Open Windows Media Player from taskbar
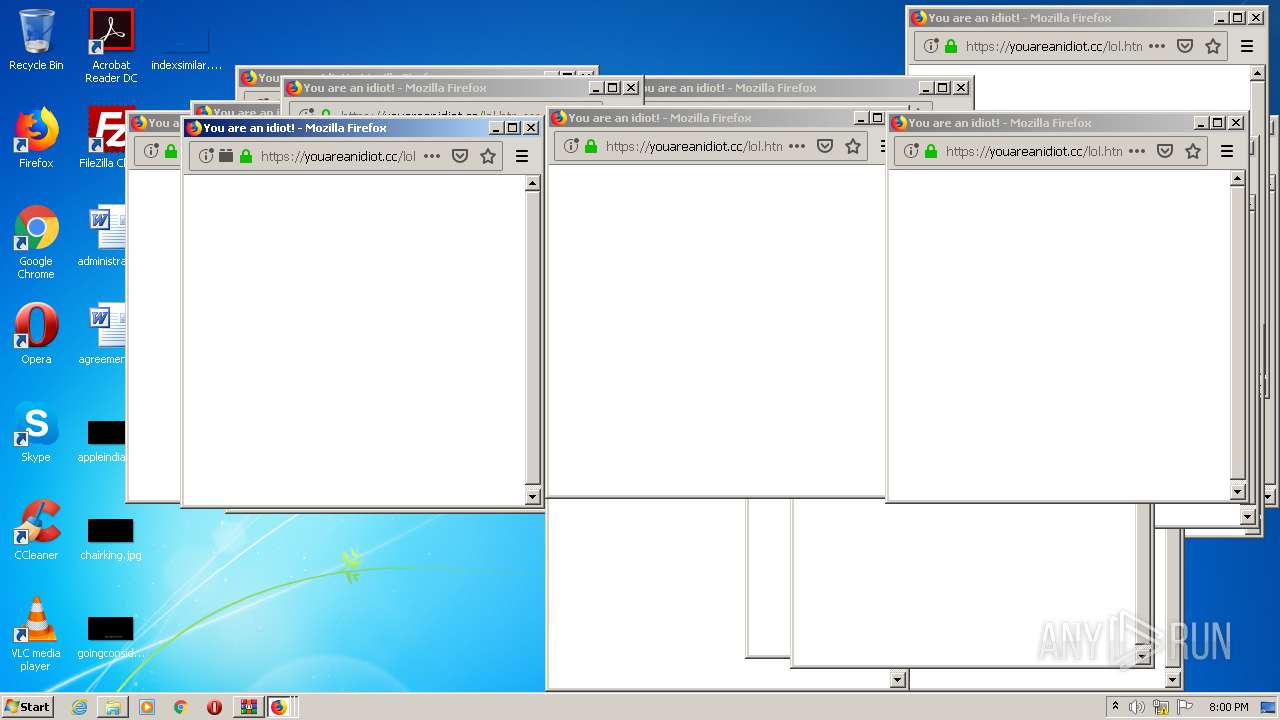The height and width of the screenshot is (720, 1280). (147, 707)
